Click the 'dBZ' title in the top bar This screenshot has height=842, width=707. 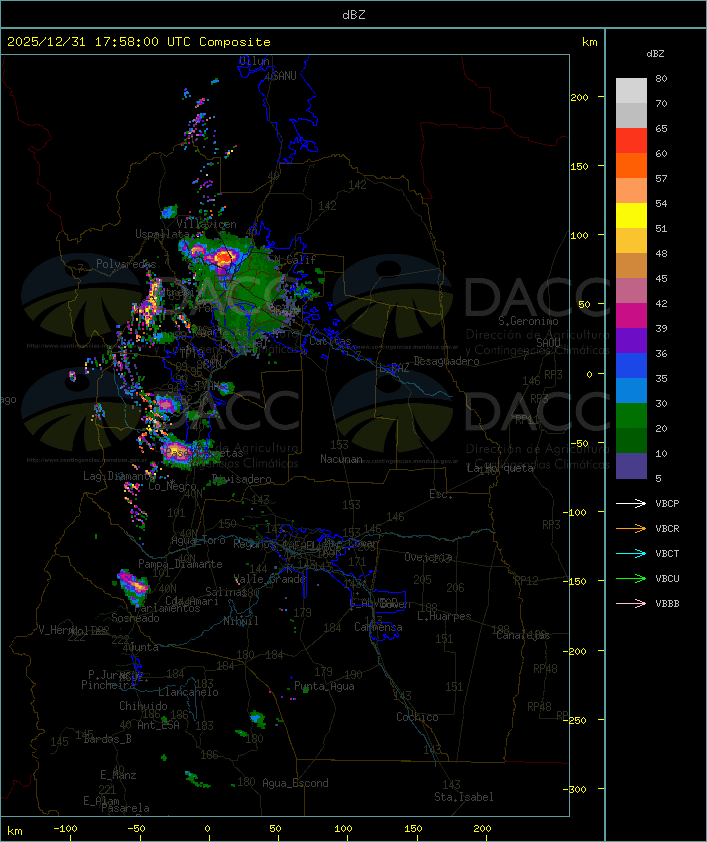[354, 15]
